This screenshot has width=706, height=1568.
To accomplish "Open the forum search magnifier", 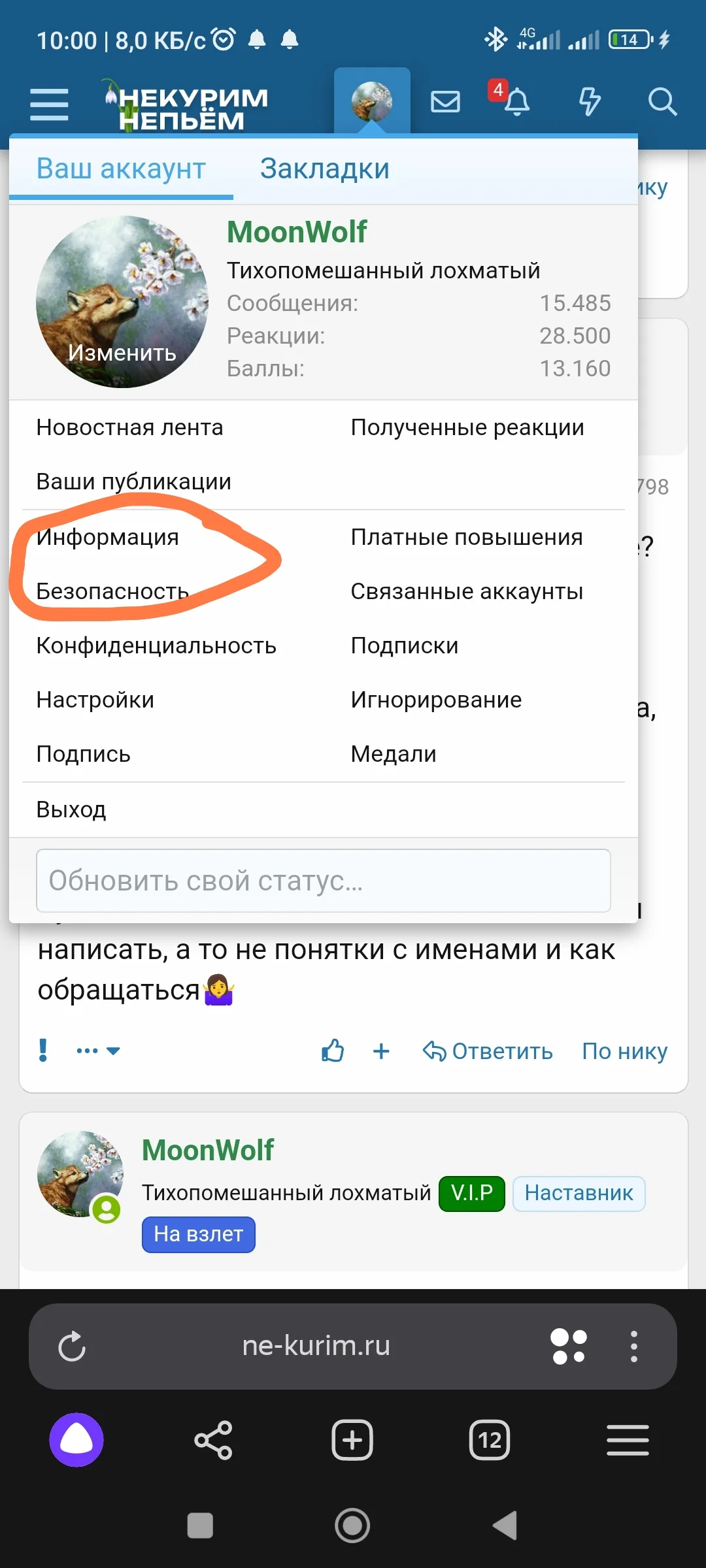I will [x=663, y=101].
